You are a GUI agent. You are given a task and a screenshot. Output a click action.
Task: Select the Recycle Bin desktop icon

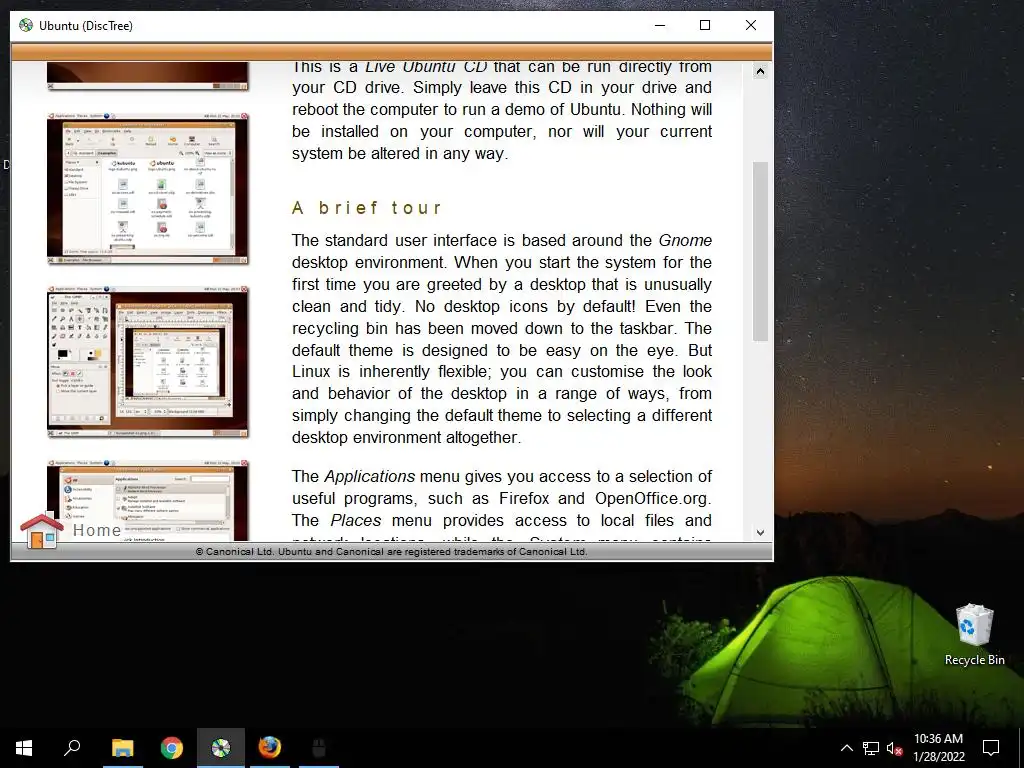click(974, 634)
